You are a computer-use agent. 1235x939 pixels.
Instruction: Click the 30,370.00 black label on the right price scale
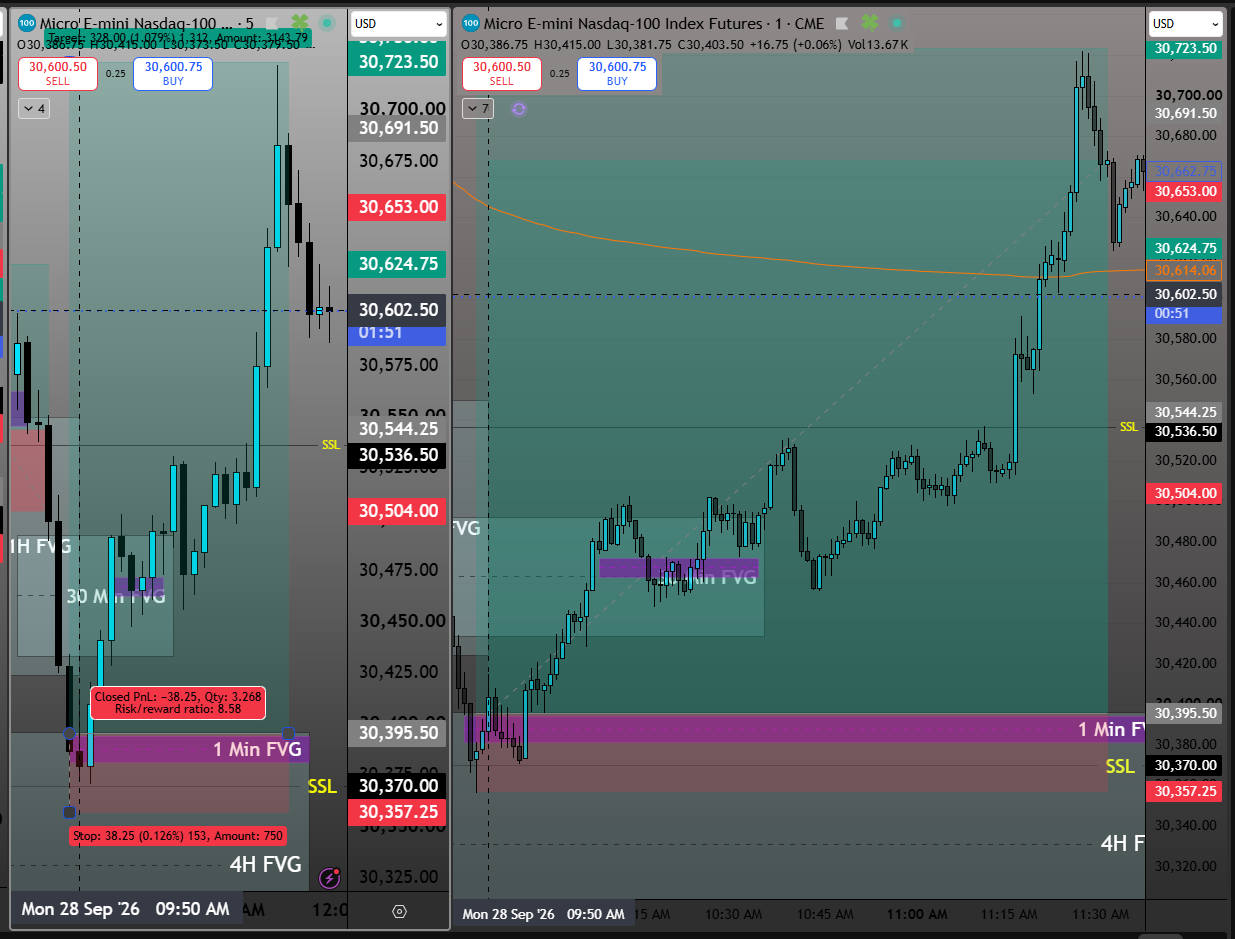pyautogui.click(x=1185, y=765)
